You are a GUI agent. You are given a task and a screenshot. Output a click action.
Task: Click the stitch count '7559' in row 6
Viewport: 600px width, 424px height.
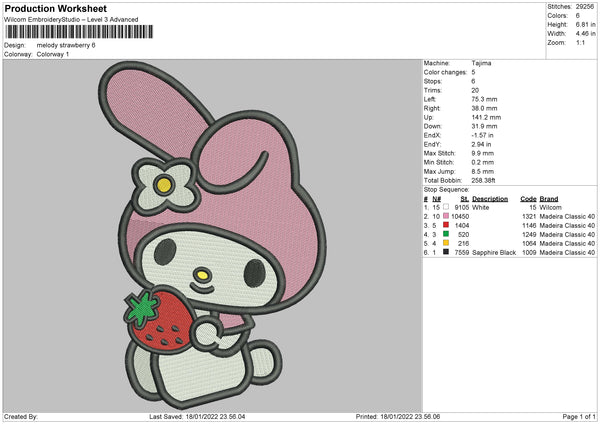point(461,253)
